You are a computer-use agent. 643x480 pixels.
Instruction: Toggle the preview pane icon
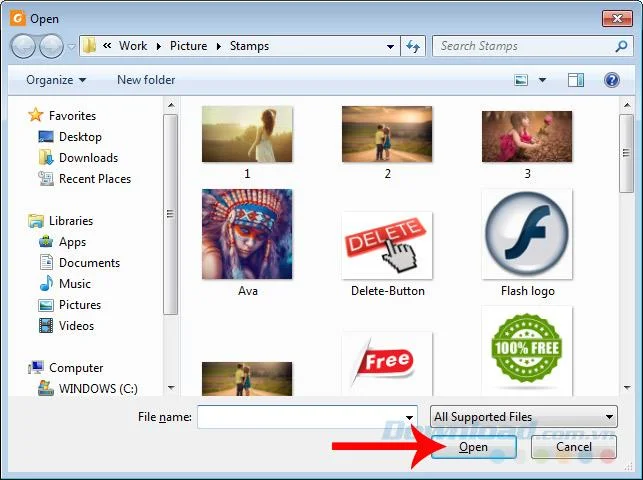(576, 80)
